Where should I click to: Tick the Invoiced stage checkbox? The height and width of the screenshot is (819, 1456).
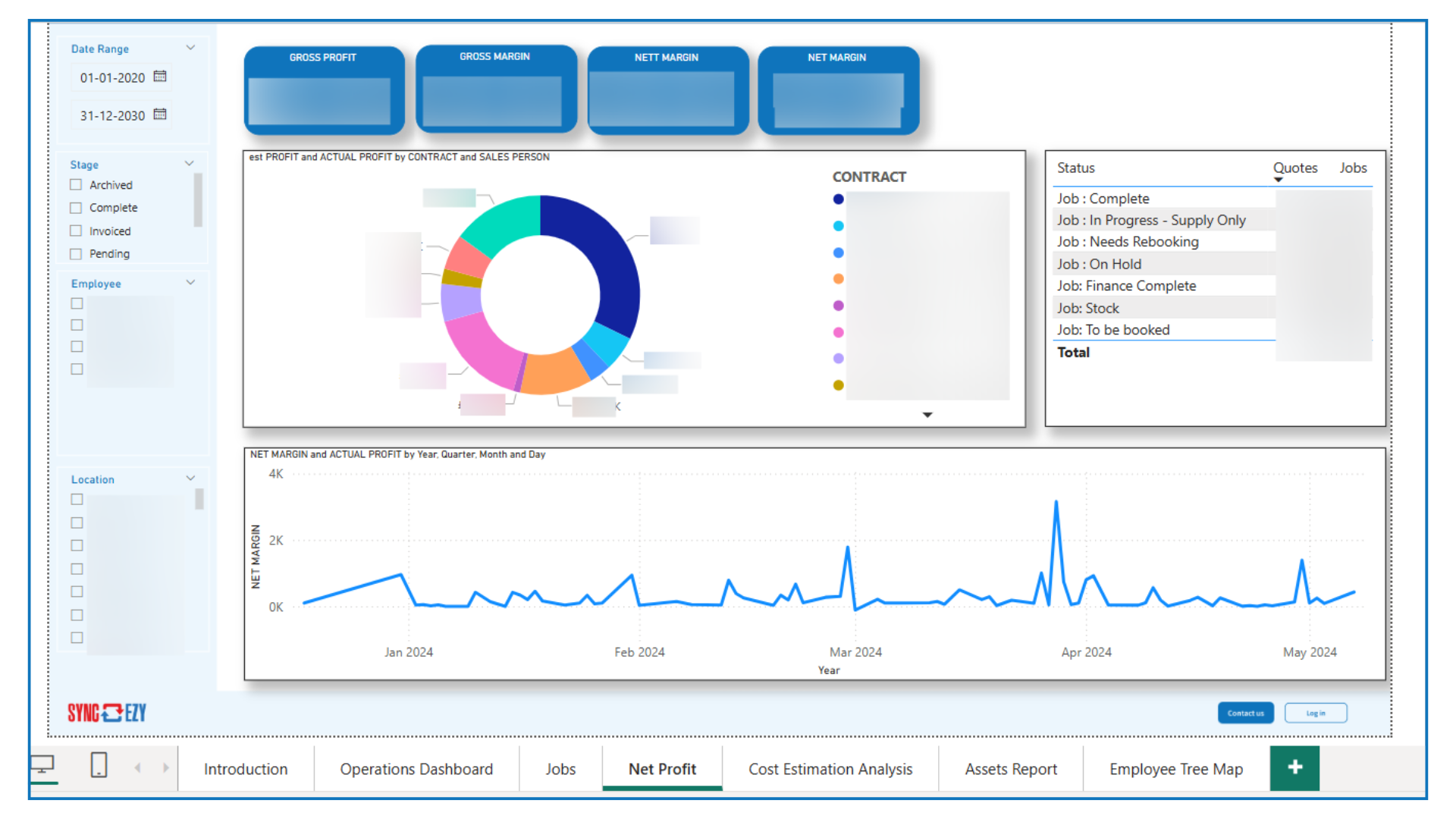click(x=76, y=231)
